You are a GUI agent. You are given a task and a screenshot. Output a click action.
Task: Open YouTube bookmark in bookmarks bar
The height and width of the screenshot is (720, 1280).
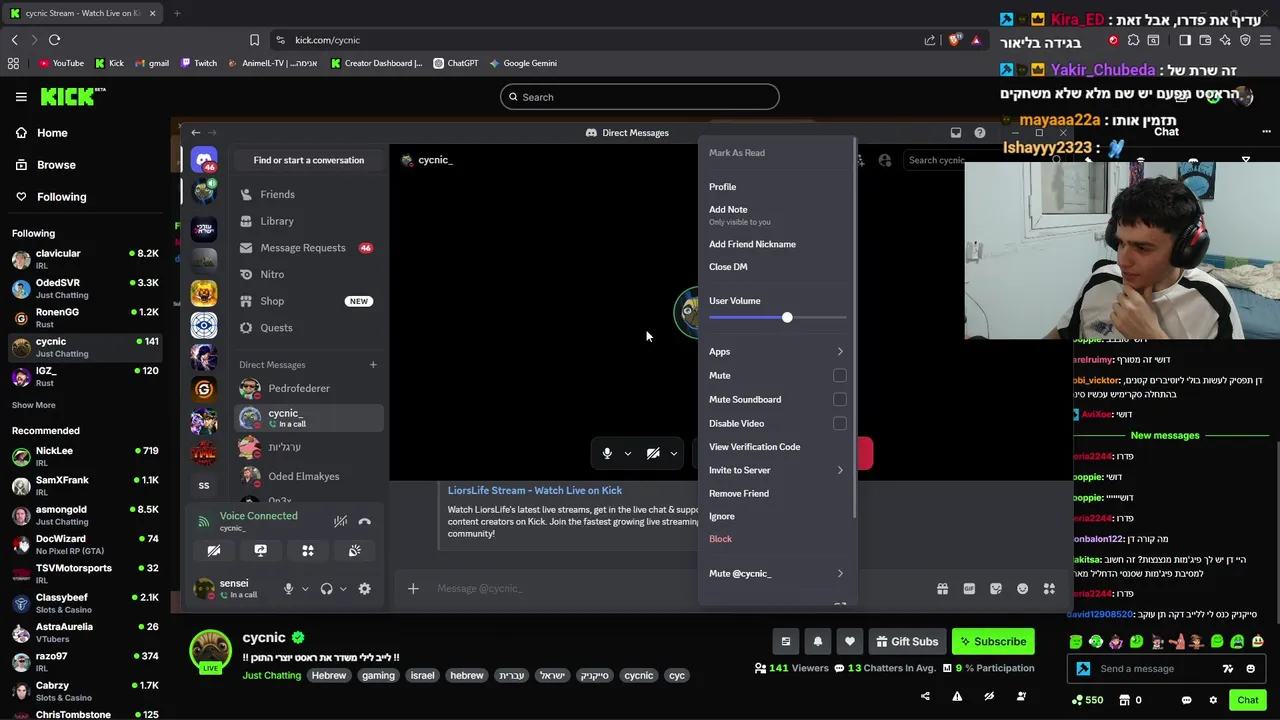[x=61, y=63]
